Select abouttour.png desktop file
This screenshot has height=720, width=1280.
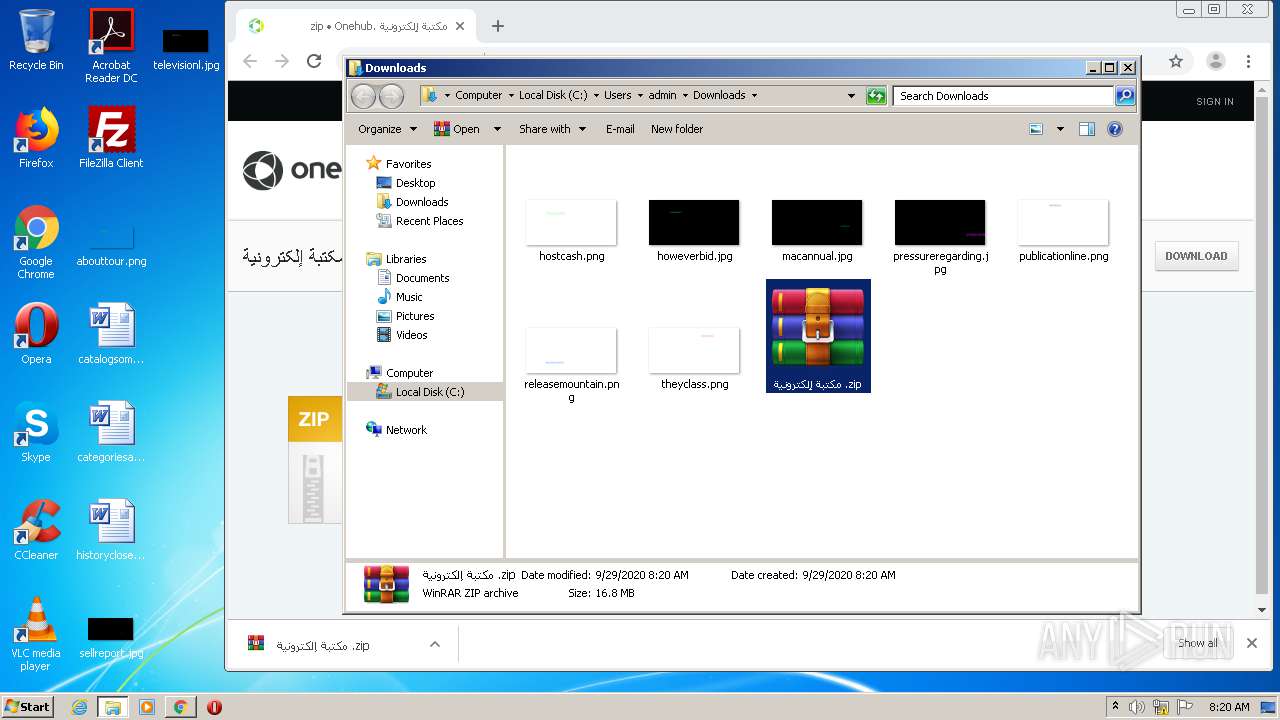[x=111, y=246]
